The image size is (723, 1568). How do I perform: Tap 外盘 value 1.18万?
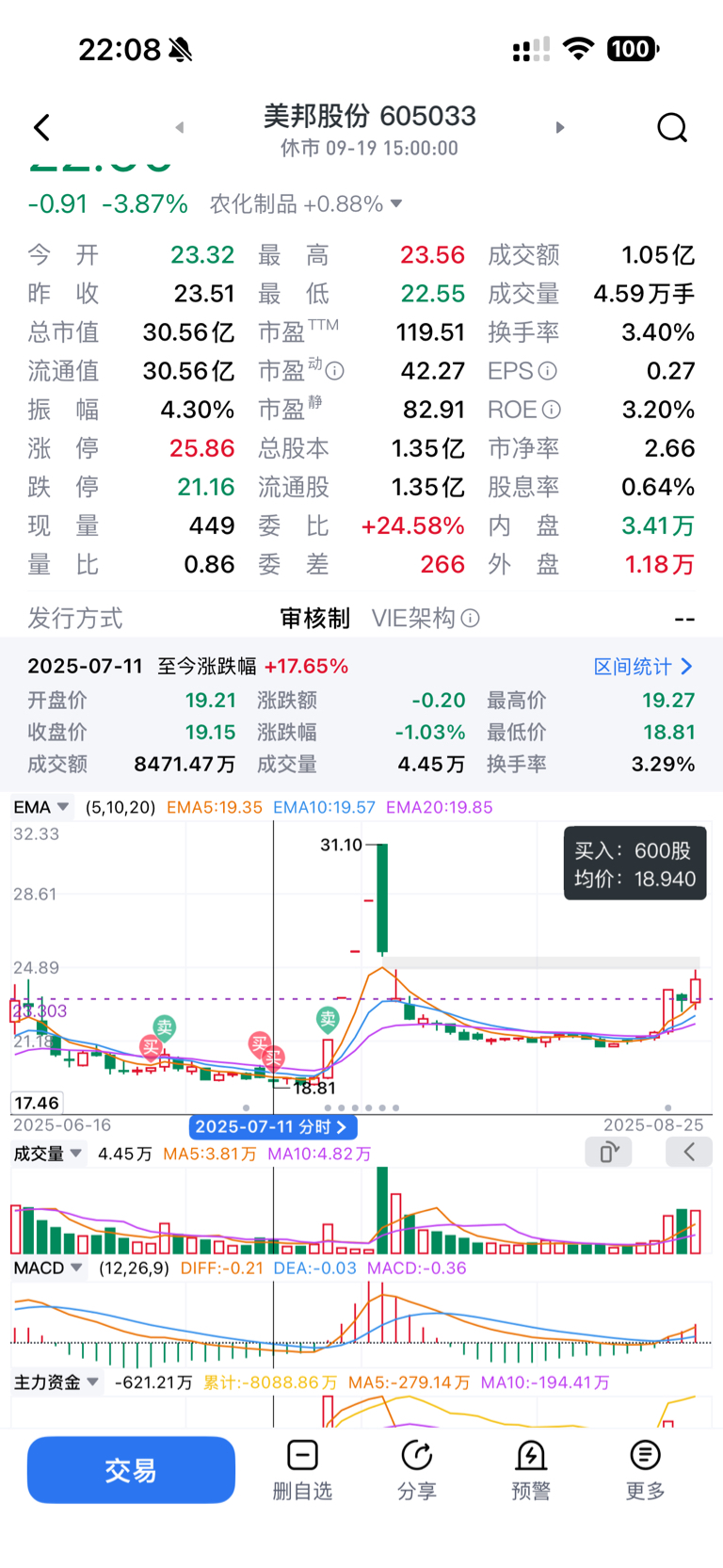659,564
